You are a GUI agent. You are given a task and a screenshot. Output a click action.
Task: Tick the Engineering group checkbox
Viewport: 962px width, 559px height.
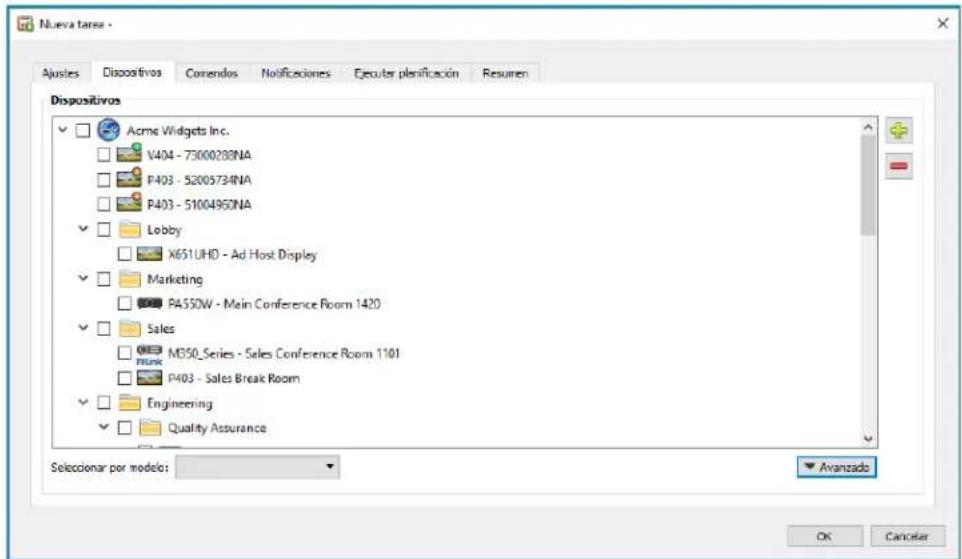pos(104,403)
